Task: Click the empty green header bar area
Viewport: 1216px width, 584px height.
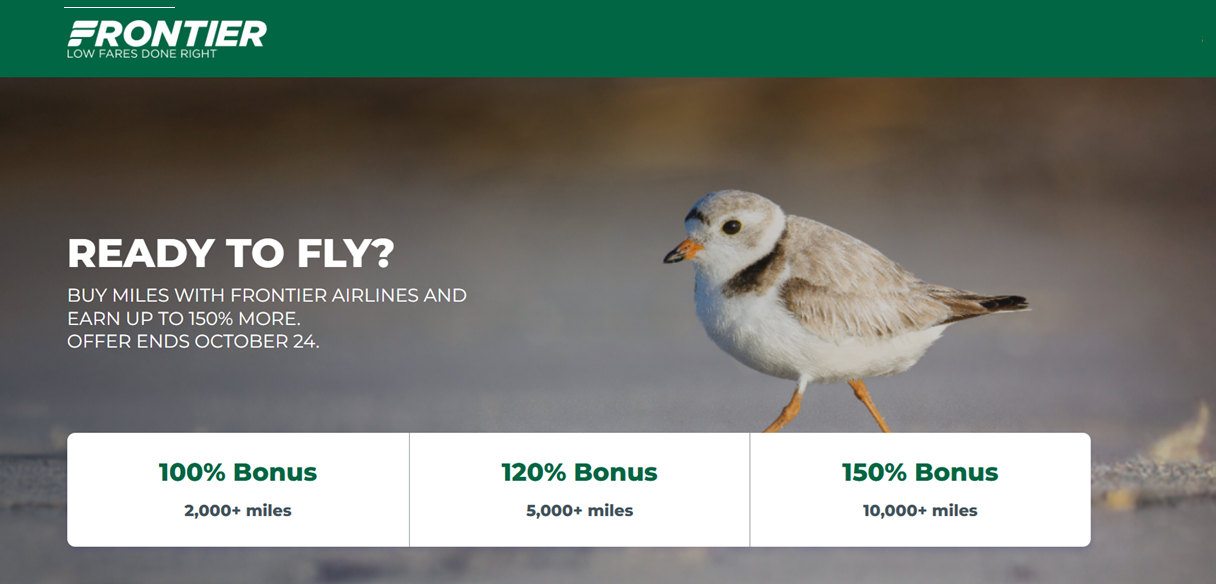Action: [700, 38]
